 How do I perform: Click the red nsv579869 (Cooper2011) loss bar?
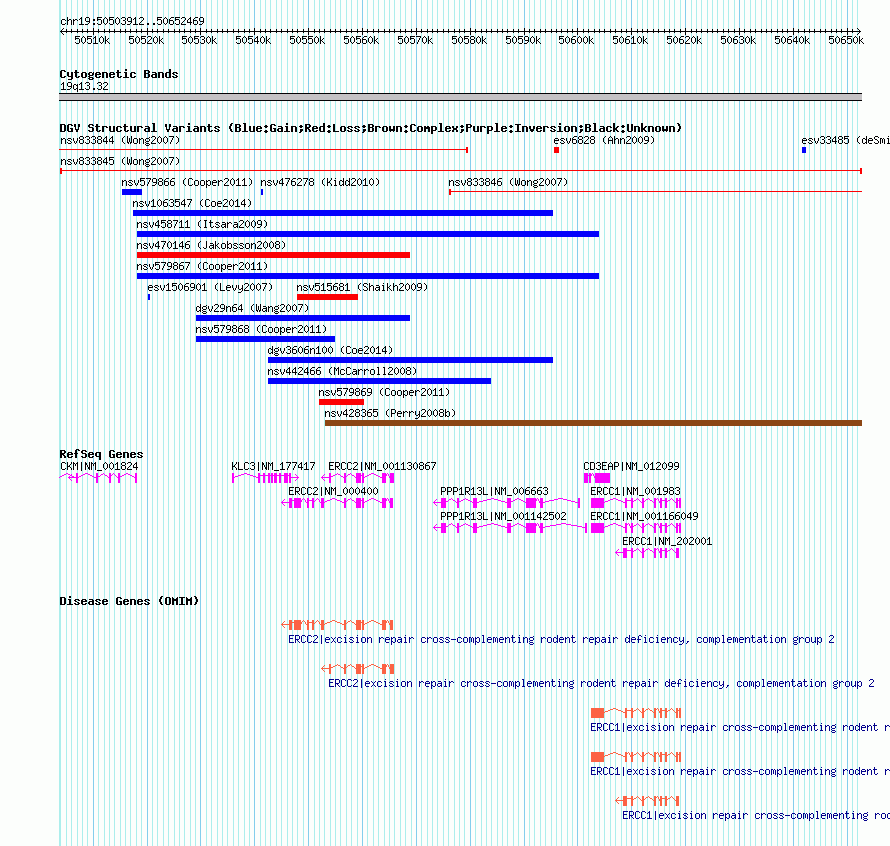tap(341, 402)
